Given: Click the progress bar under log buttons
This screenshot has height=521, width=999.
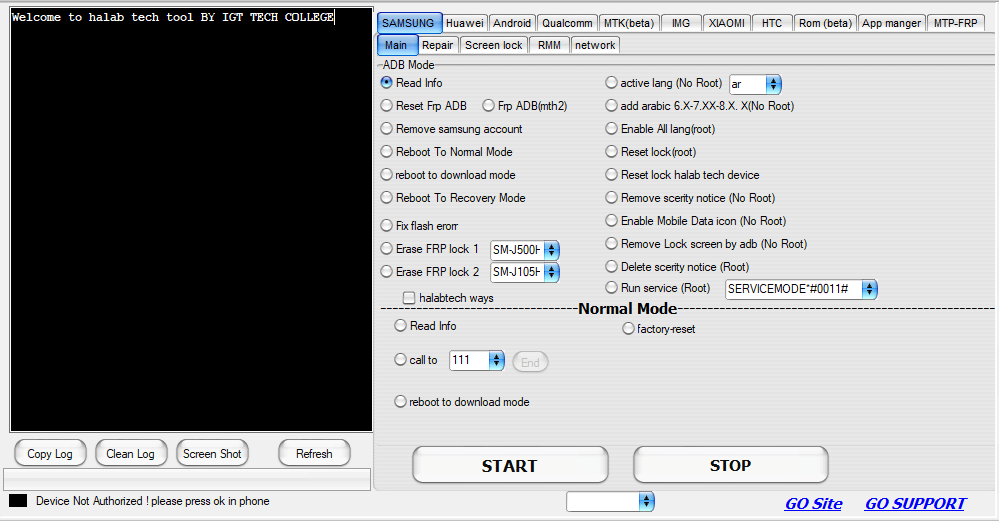Looking at the screenshot, I should click(x=187, y=479).
